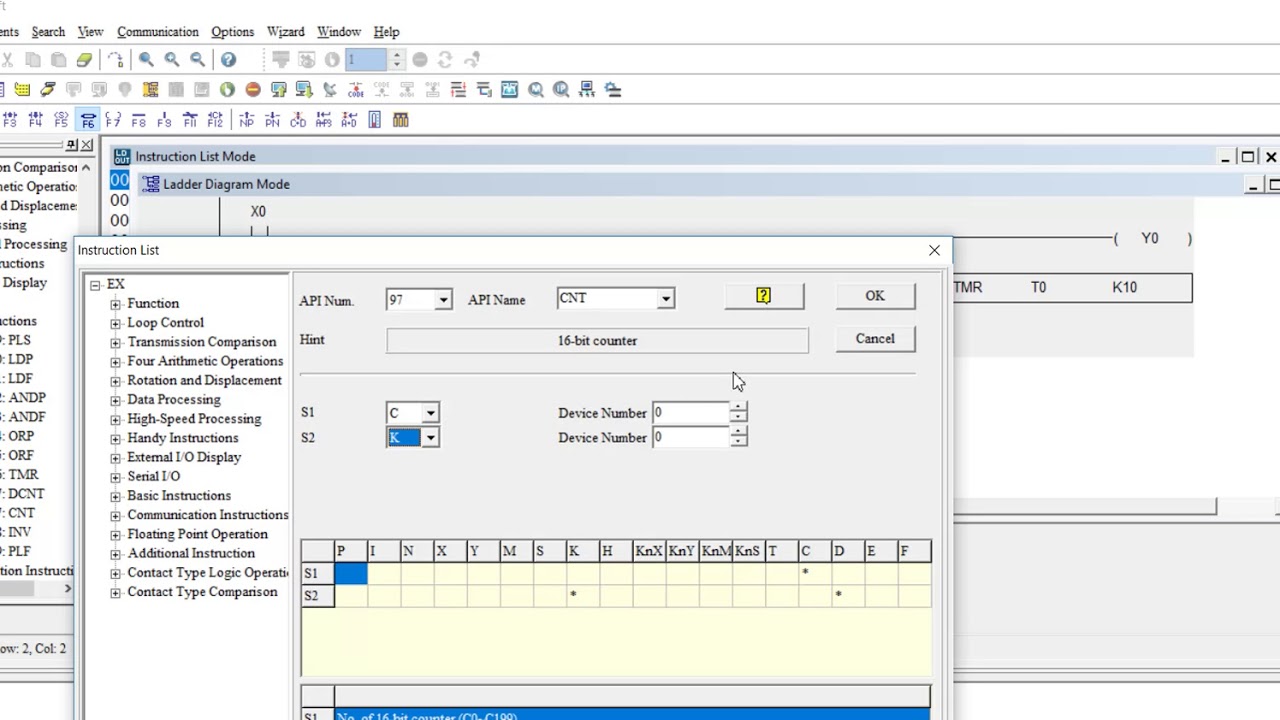This screenshot has width=1280, height=720.
Task: Expand the Rotation and Displacement node
Action: [x=116, y=381]
